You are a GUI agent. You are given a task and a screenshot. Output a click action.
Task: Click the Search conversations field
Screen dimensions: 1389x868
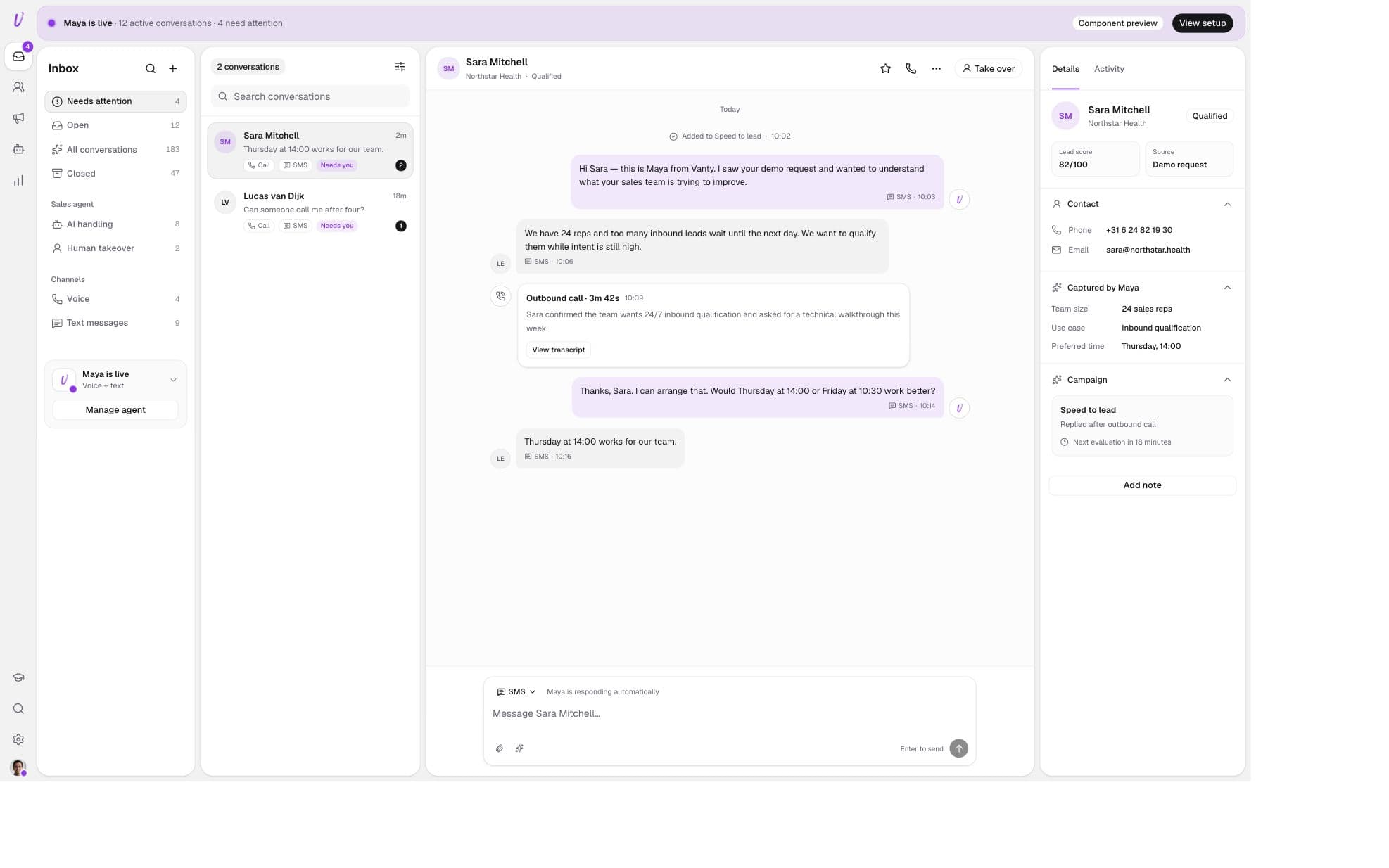coord(310,96)
